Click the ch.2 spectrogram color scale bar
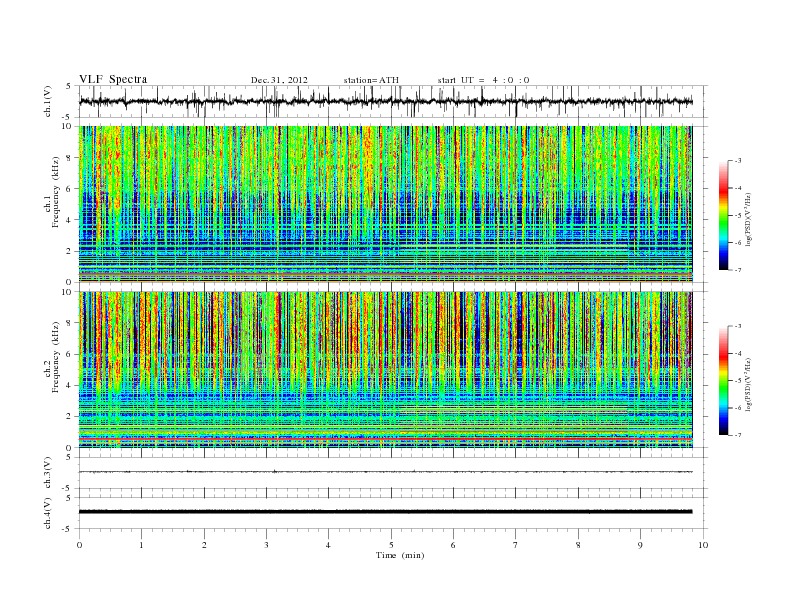Image resolution: width=792 pixels, height=612 pixels. (724, 381)
